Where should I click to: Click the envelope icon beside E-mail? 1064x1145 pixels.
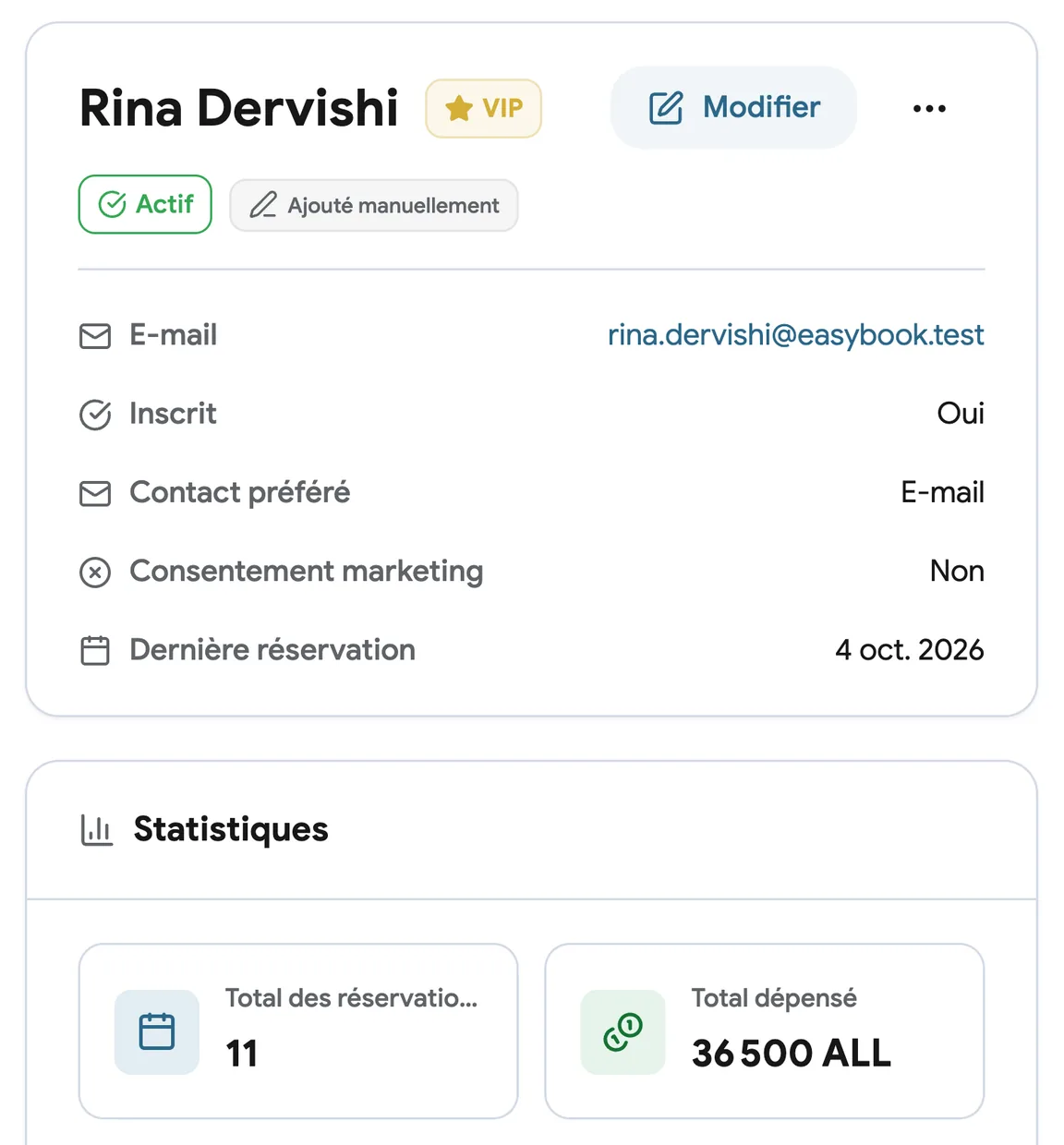pos(95,335)
